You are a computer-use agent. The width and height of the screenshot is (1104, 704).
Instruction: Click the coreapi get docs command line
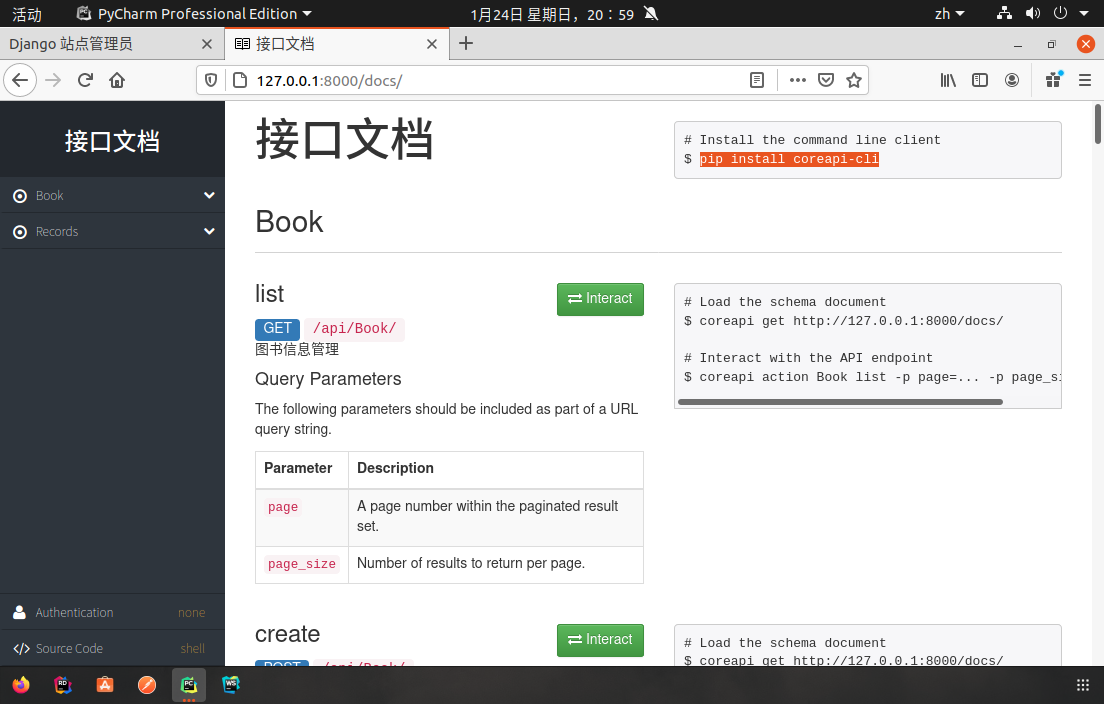coord(843,321)
